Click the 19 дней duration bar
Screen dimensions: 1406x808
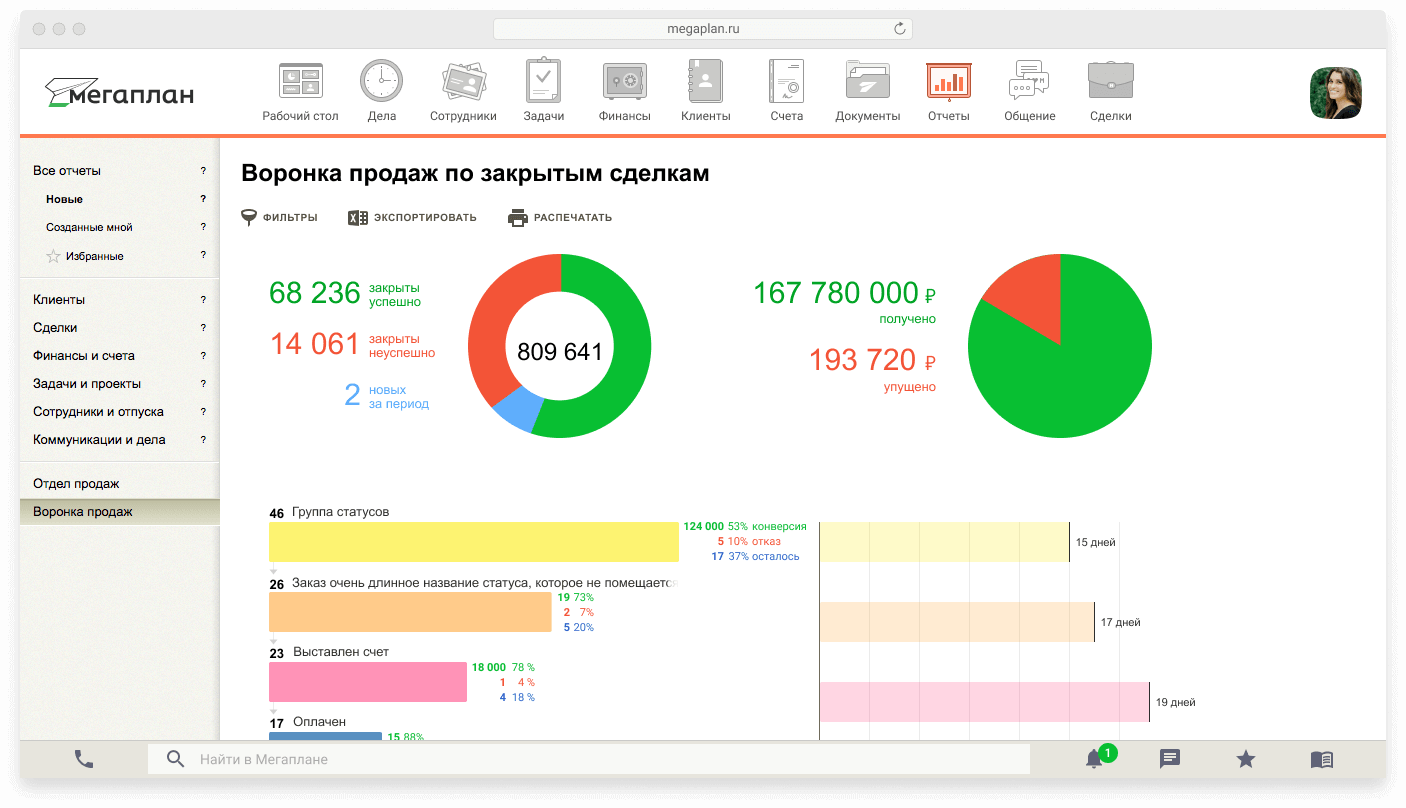pyautogui.click(x=984, y=702)
